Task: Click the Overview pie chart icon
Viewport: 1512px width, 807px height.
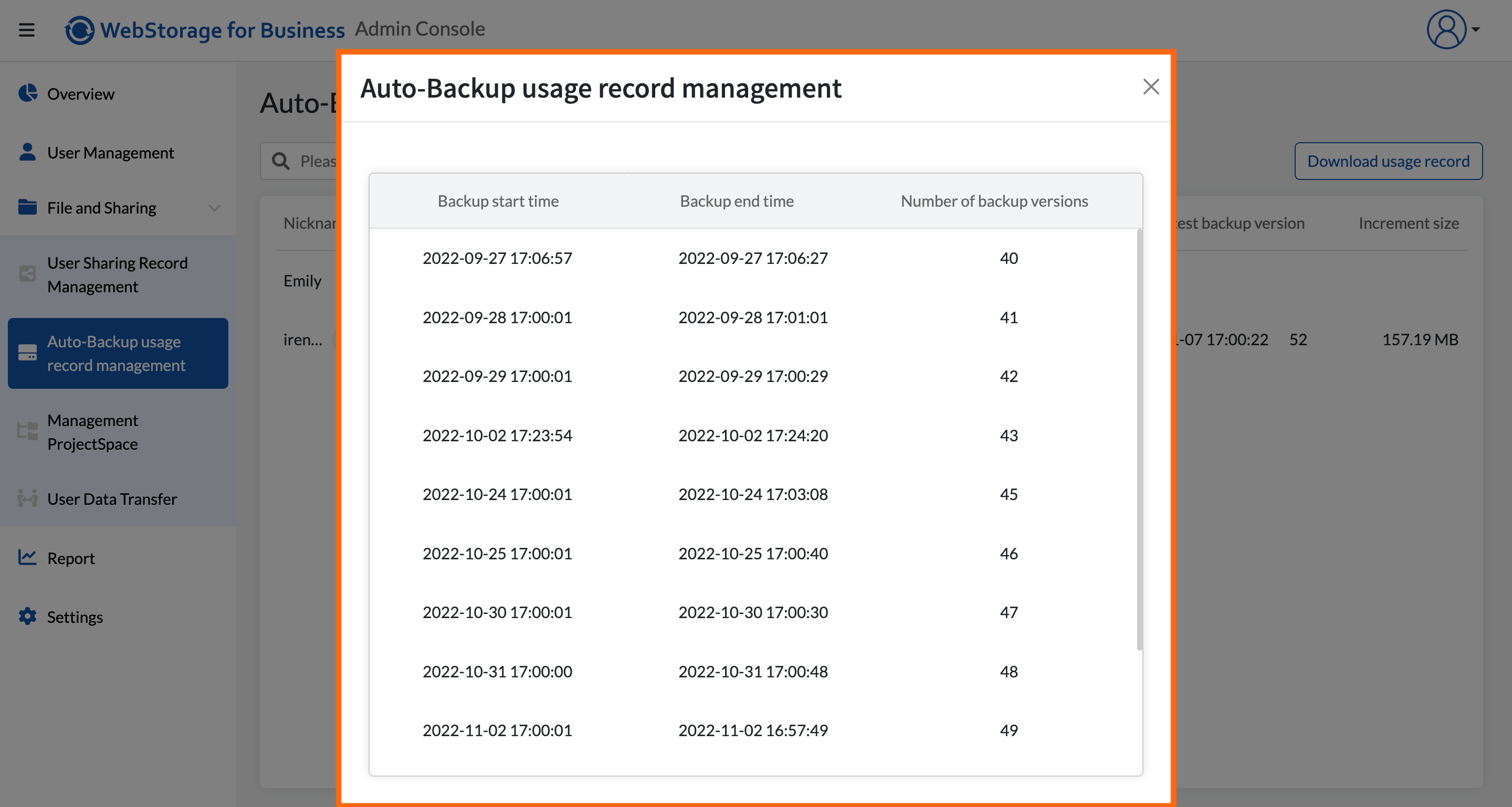Action: [28, 93]
